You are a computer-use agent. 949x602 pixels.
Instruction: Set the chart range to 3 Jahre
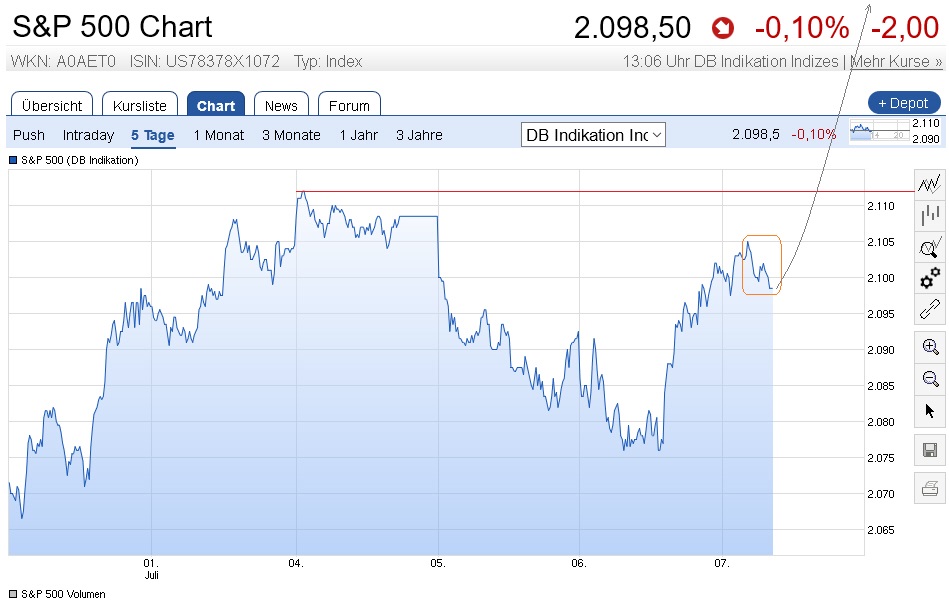419,135
